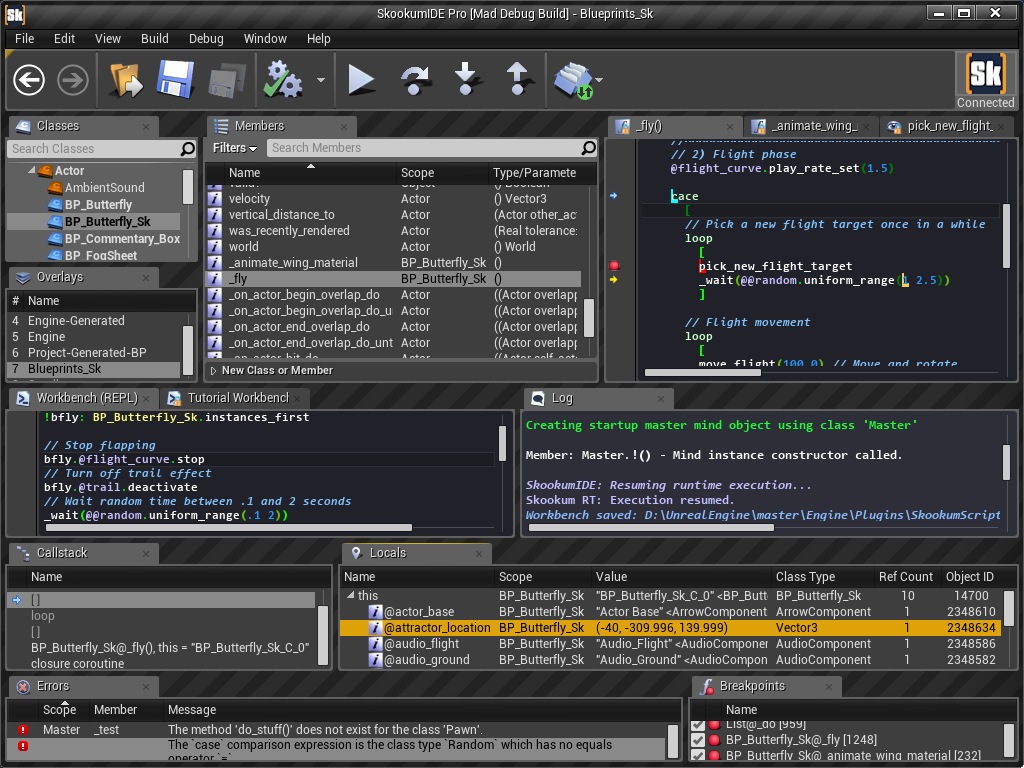Go back with the left arrow toolbar icon
Image resolution: width=1024 pixels, height=768 pixels.
point(29,80)
